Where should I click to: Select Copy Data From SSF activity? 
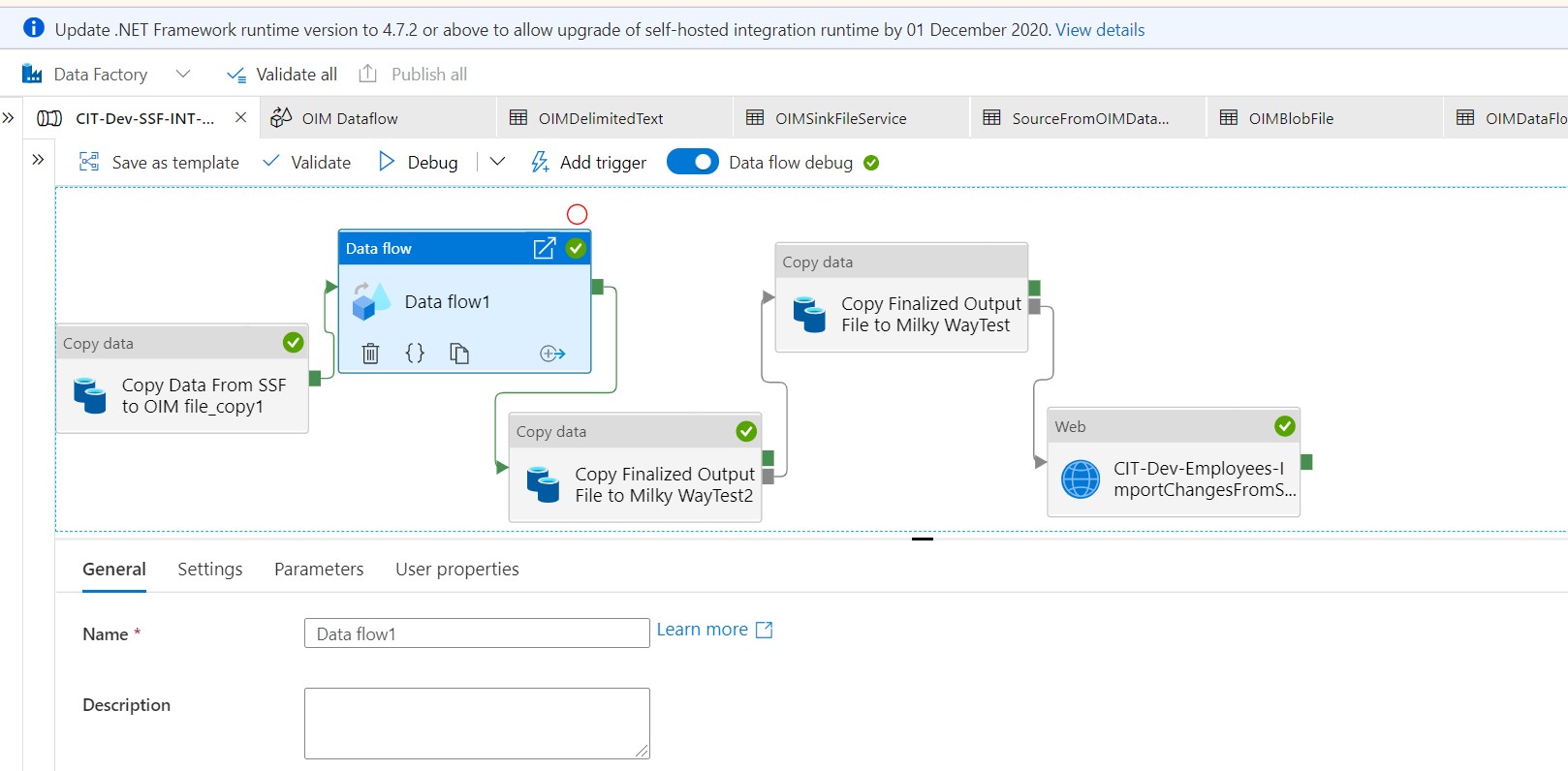(182, 379)
